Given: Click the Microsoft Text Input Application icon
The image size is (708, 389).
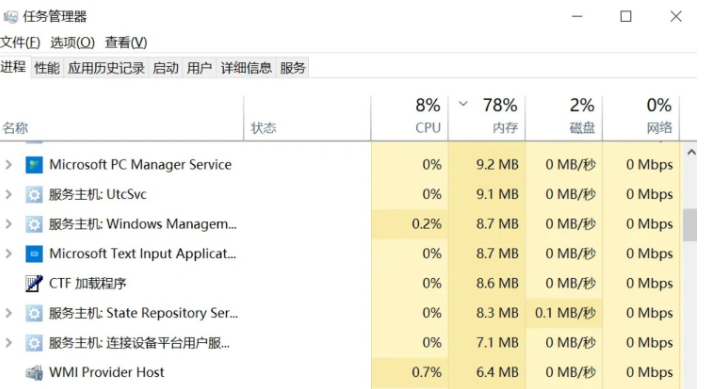Looking at the screenshot, I should 34,254.
